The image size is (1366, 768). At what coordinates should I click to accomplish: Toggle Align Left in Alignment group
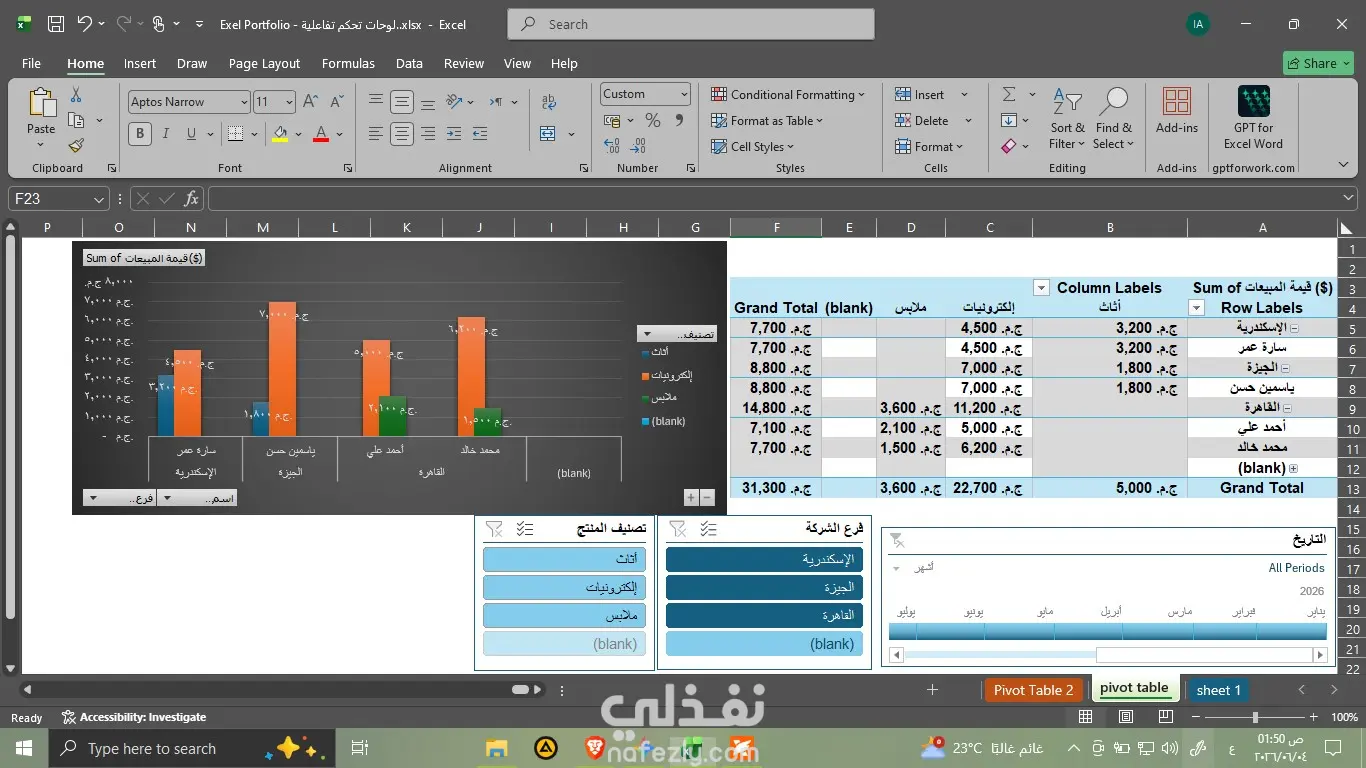pos(376,133)
